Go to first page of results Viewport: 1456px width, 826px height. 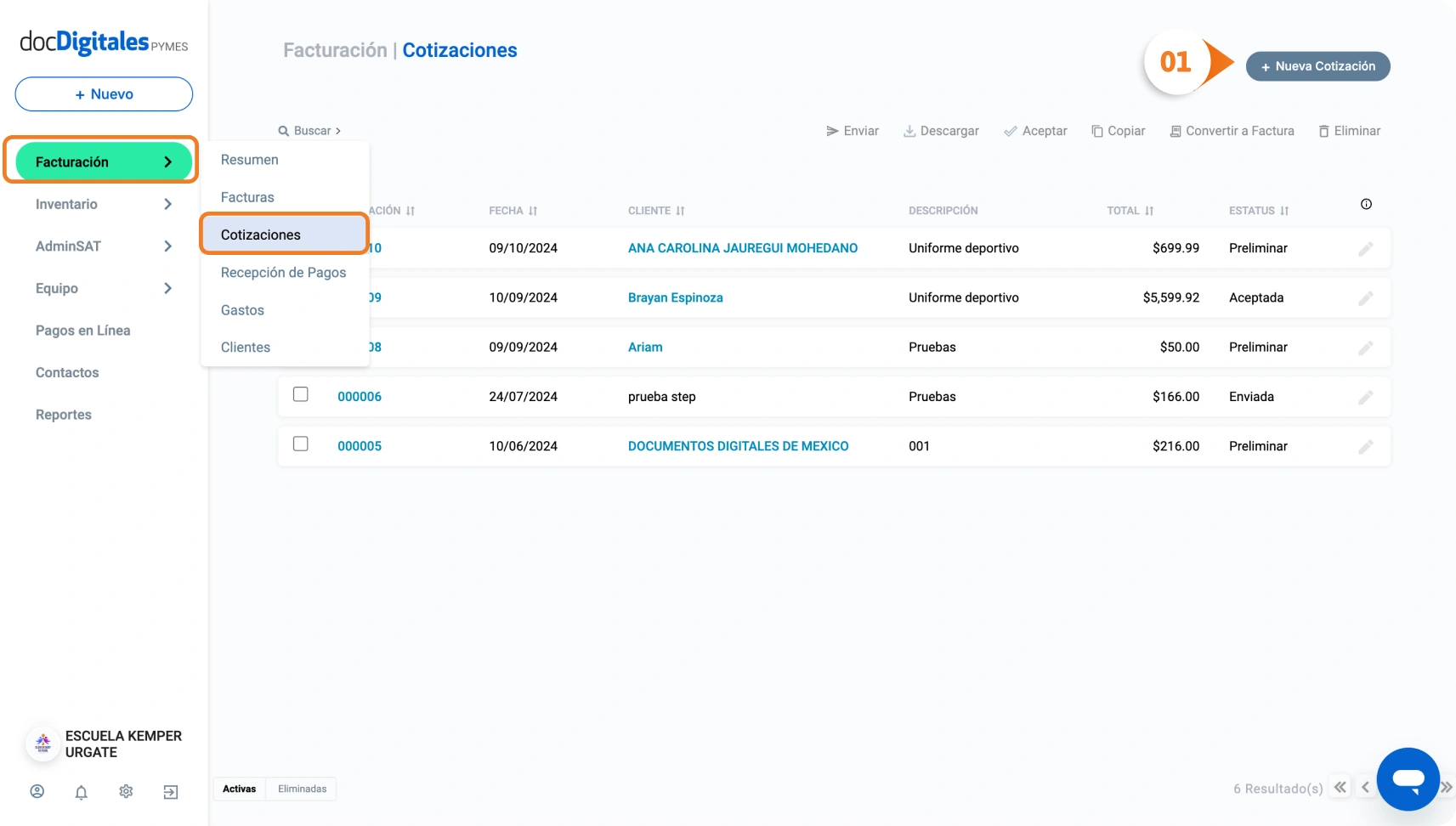[1340, 788]
